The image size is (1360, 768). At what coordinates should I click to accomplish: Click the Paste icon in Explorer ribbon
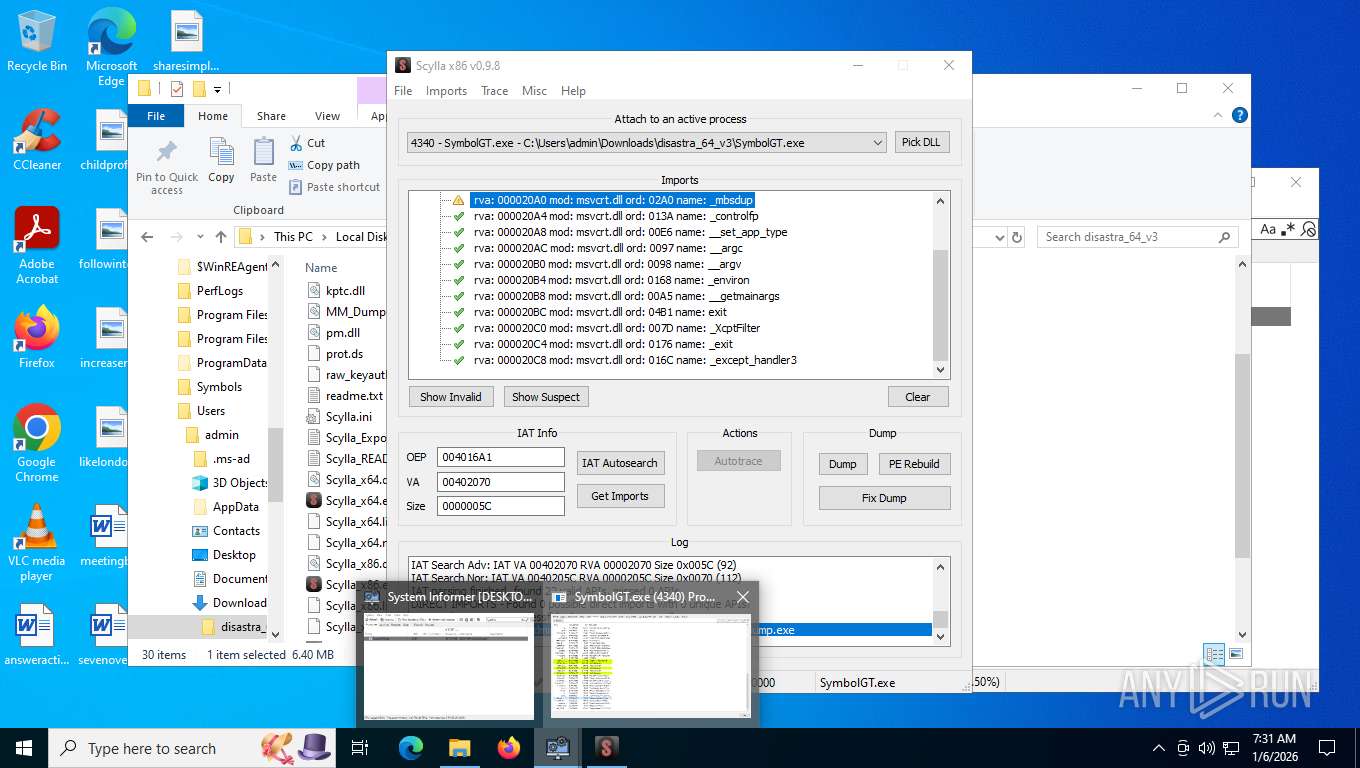(x=263, y=160)
